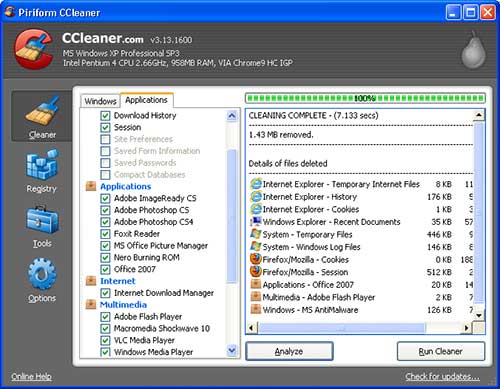The image size is (500, 389).
Task: Open the Options gear icon
Action: point(42,274)
